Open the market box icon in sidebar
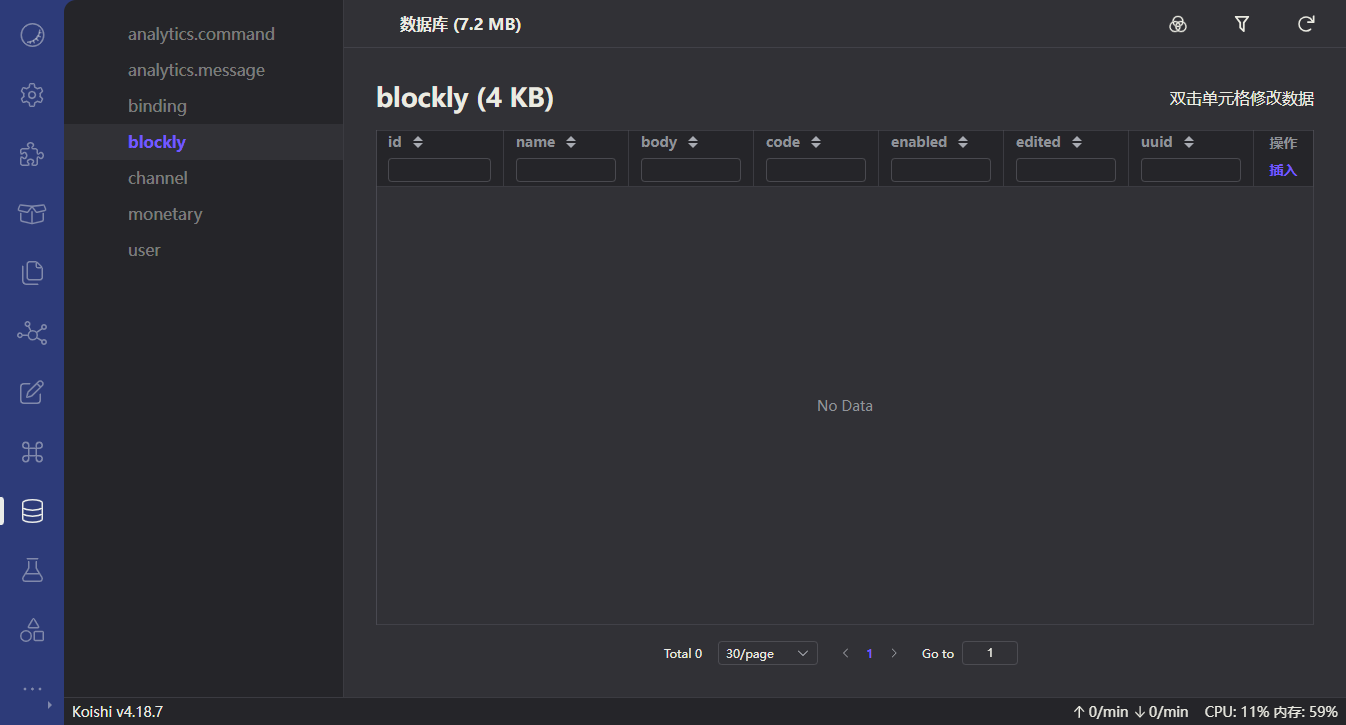This screenshot has height=725, width=1346. pos(32,214)
